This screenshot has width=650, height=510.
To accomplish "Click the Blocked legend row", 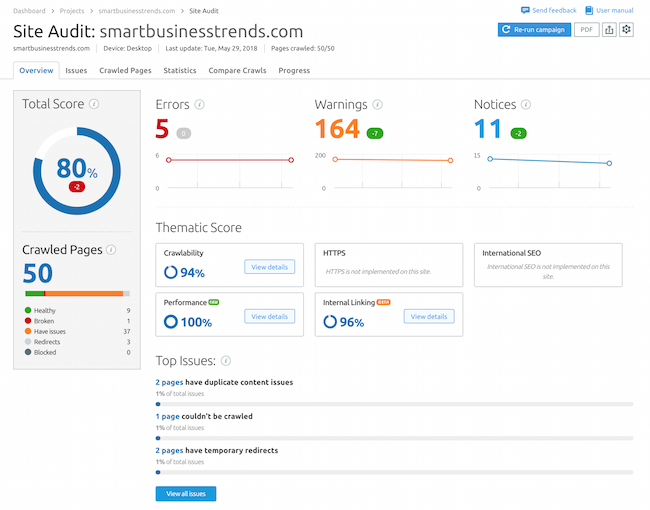I will tap(78, 352).
